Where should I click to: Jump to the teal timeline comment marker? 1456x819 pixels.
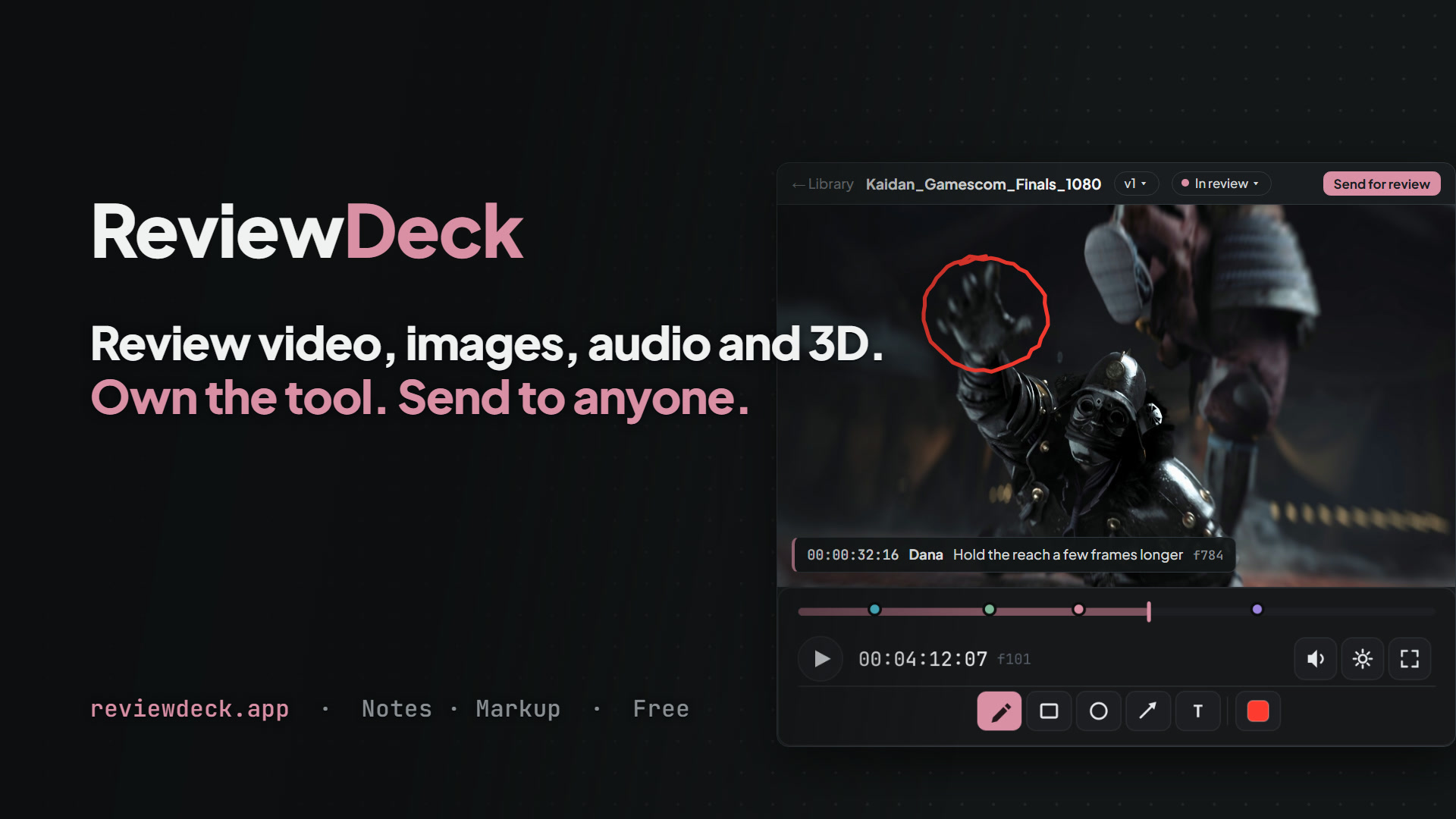pyautogui.click(x=874, y=609)
